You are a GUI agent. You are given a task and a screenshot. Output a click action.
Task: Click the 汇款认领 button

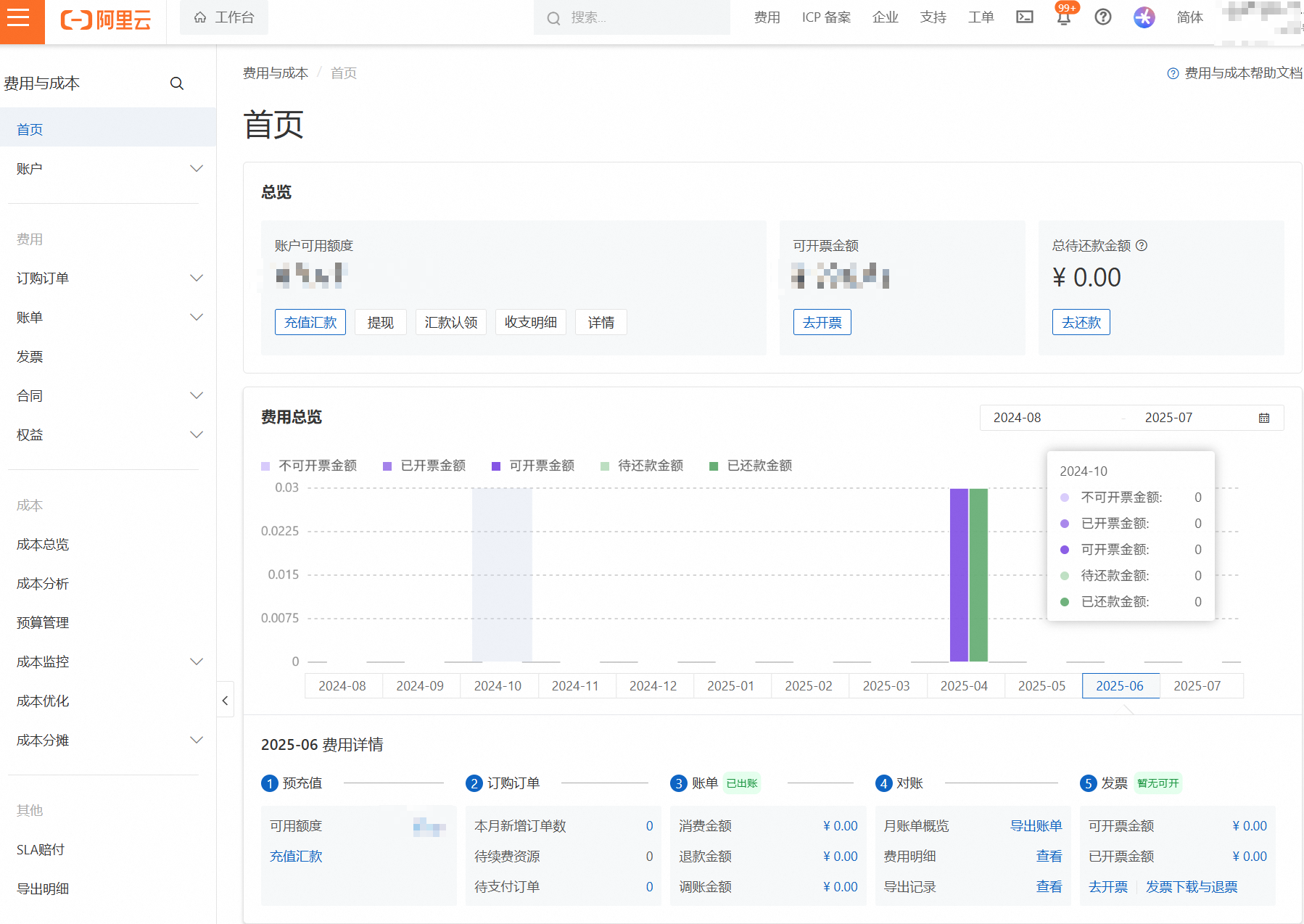451,322
